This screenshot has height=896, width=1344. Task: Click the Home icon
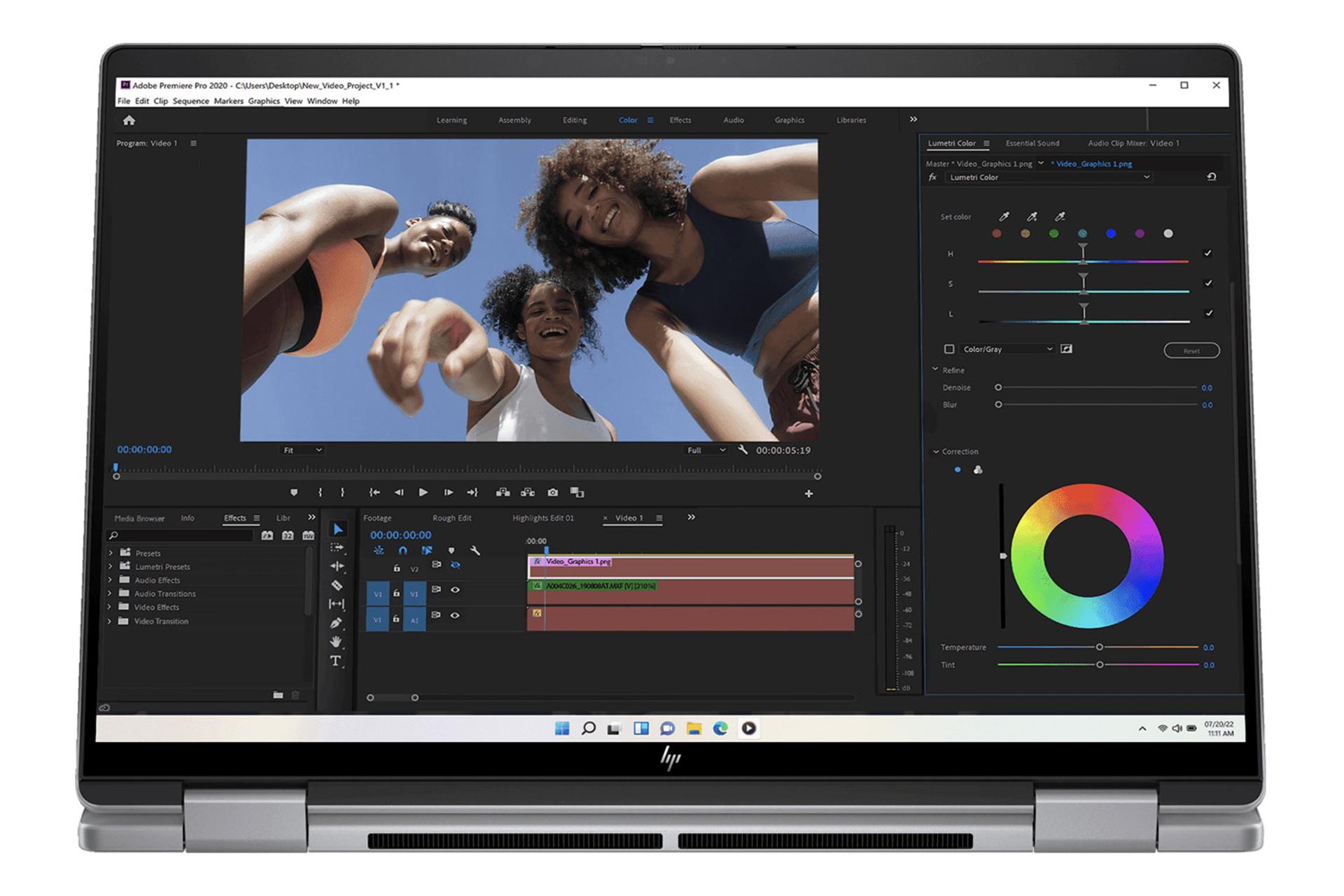129,120
